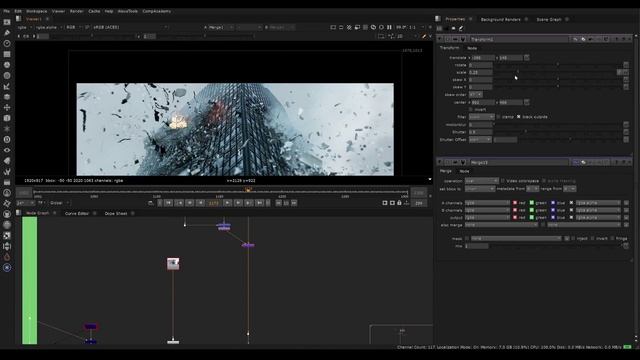Switch to the Dope Sheet tab
This screenshot has width=640, height=360.
[116, 213]
